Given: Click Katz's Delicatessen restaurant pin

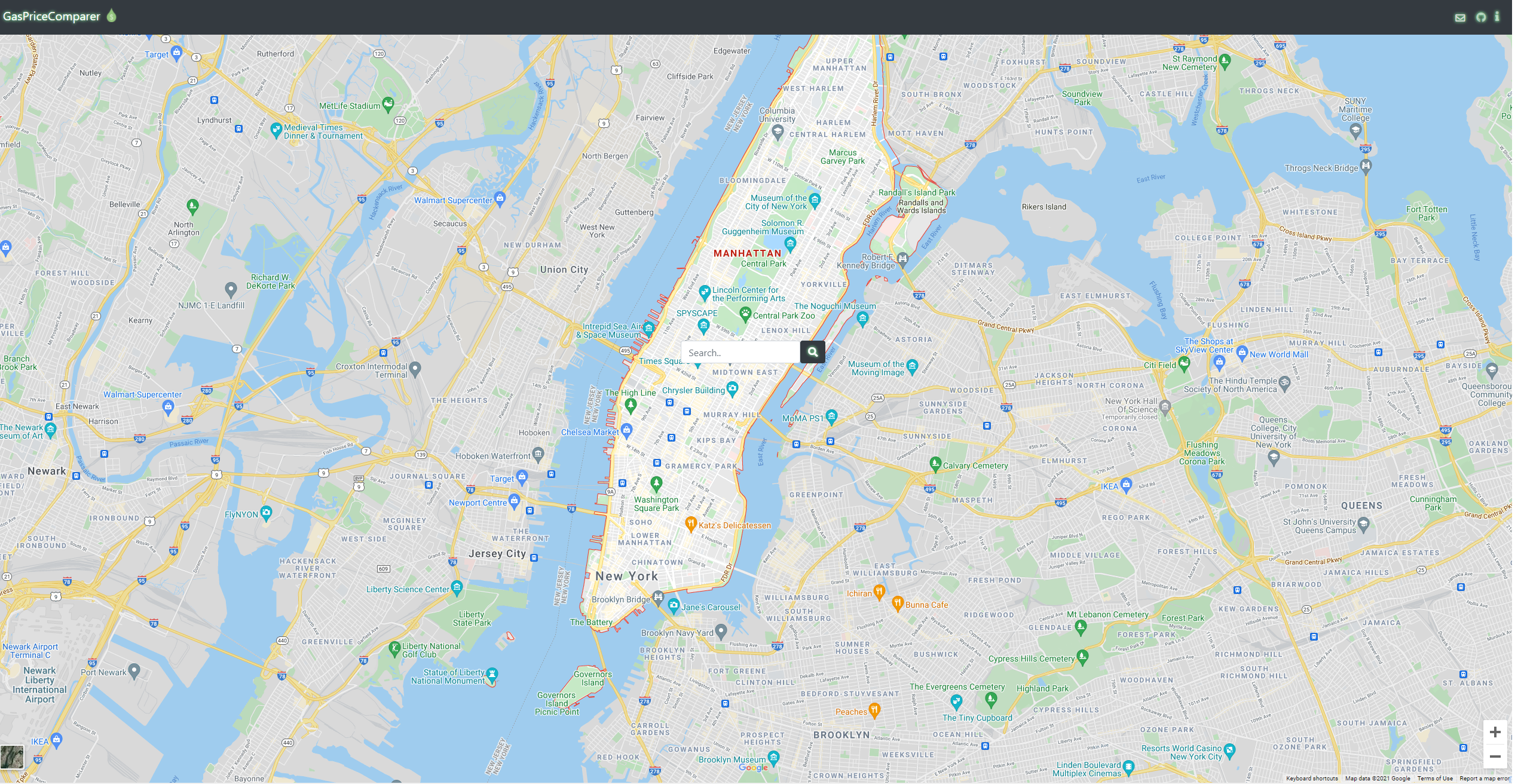Looking at the screenshot, I should tap(690, 523).
